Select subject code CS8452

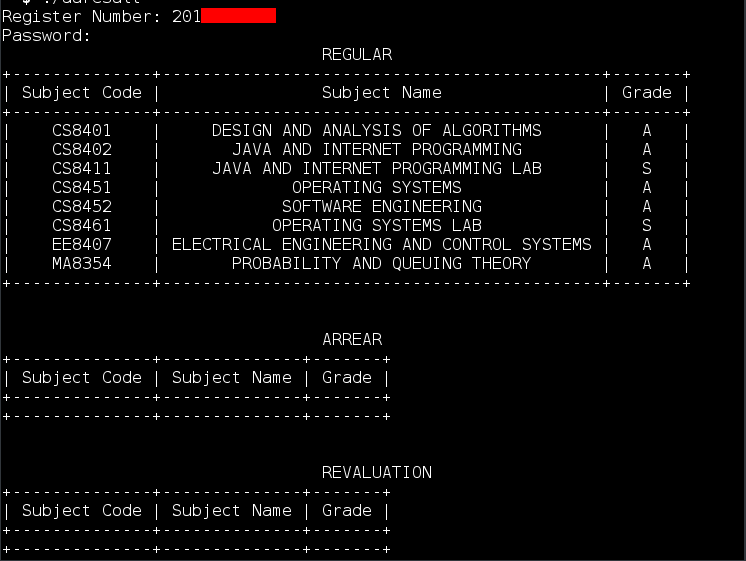pos(81,207)
